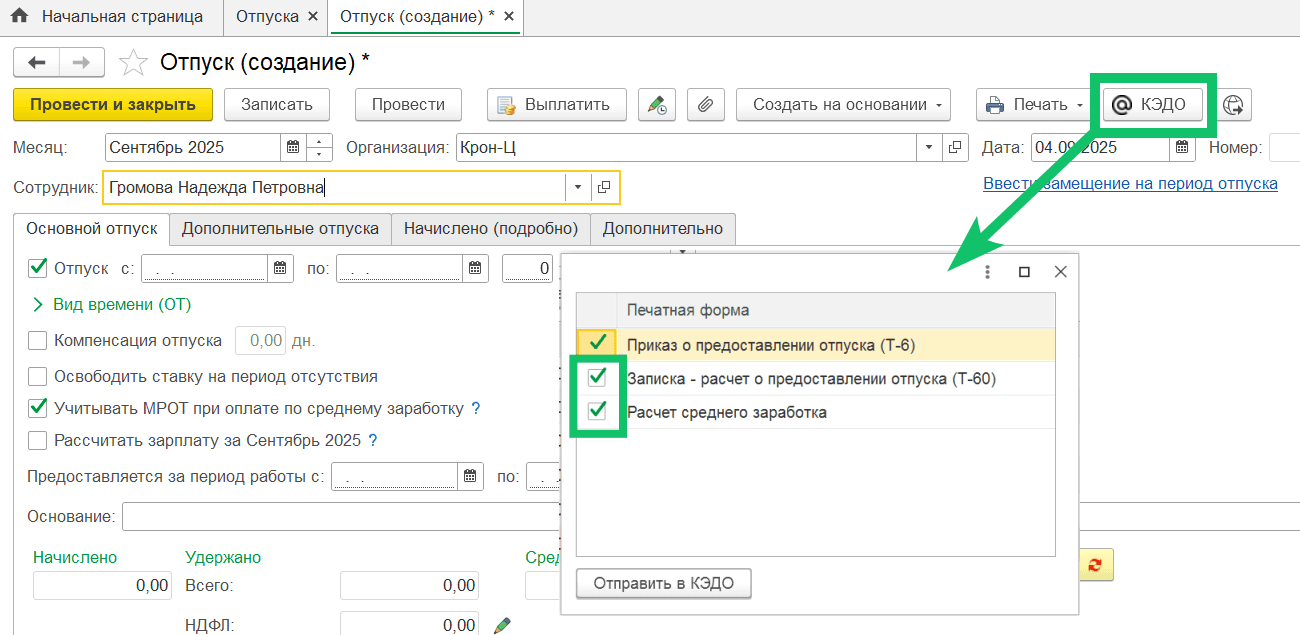Viewport: 1300px width, 635px height.
Task: Click the back navigation arrow
Action: pyautogui.click(x=37, y=63)
